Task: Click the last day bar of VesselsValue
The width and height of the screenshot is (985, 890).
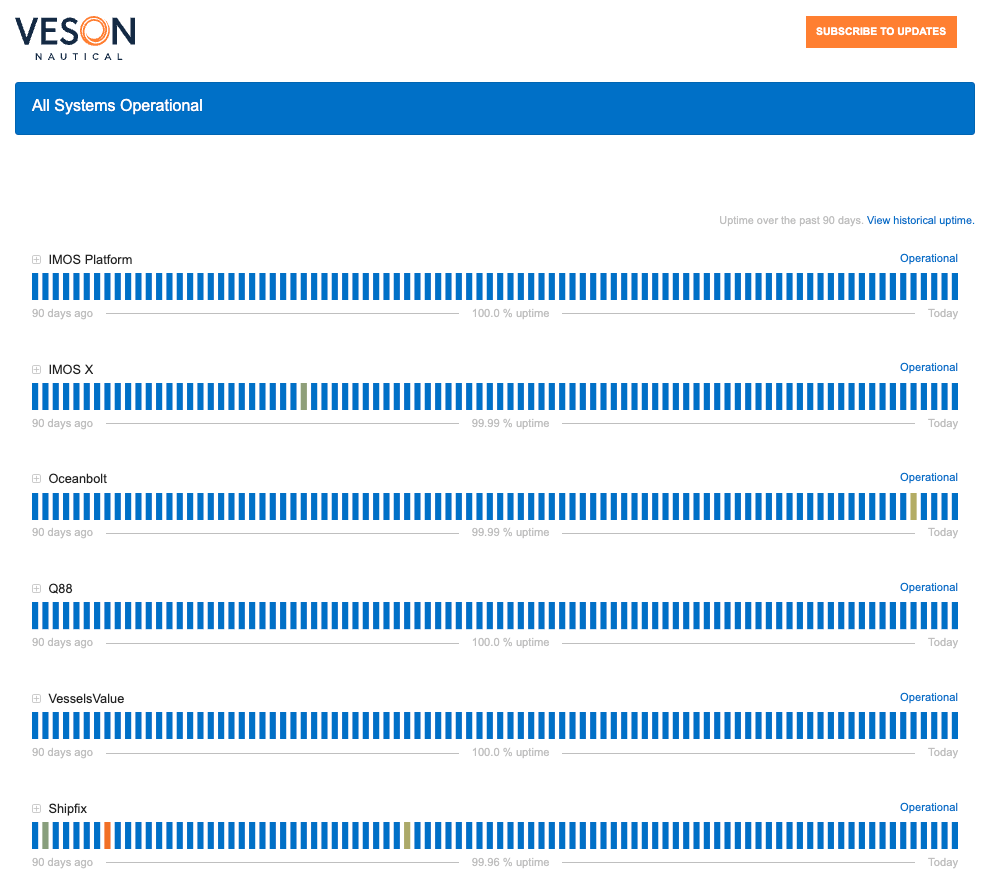Action: [954, 725]
